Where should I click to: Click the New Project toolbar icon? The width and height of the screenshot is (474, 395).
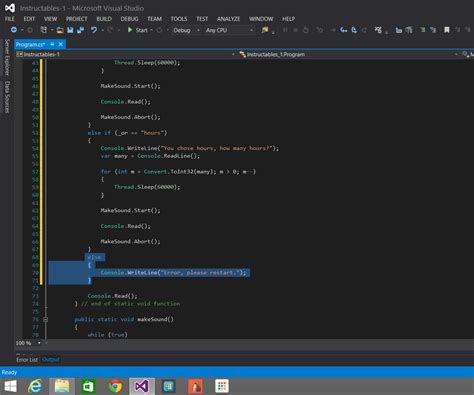pyautogui.click(x=43, y=30)
